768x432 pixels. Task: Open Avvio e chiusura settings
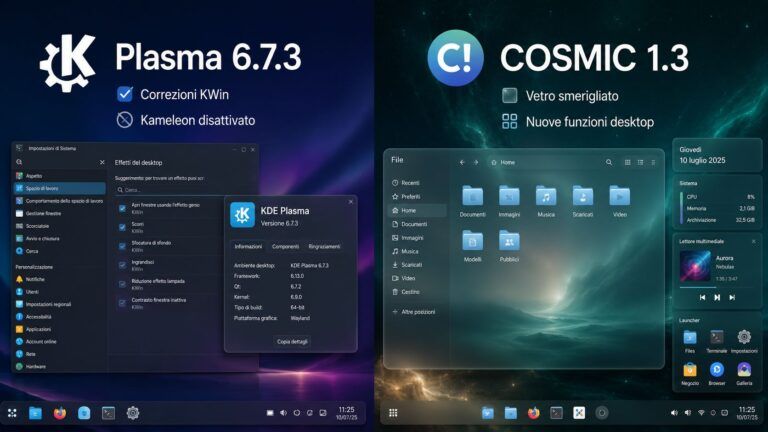(x=59, y=239)
